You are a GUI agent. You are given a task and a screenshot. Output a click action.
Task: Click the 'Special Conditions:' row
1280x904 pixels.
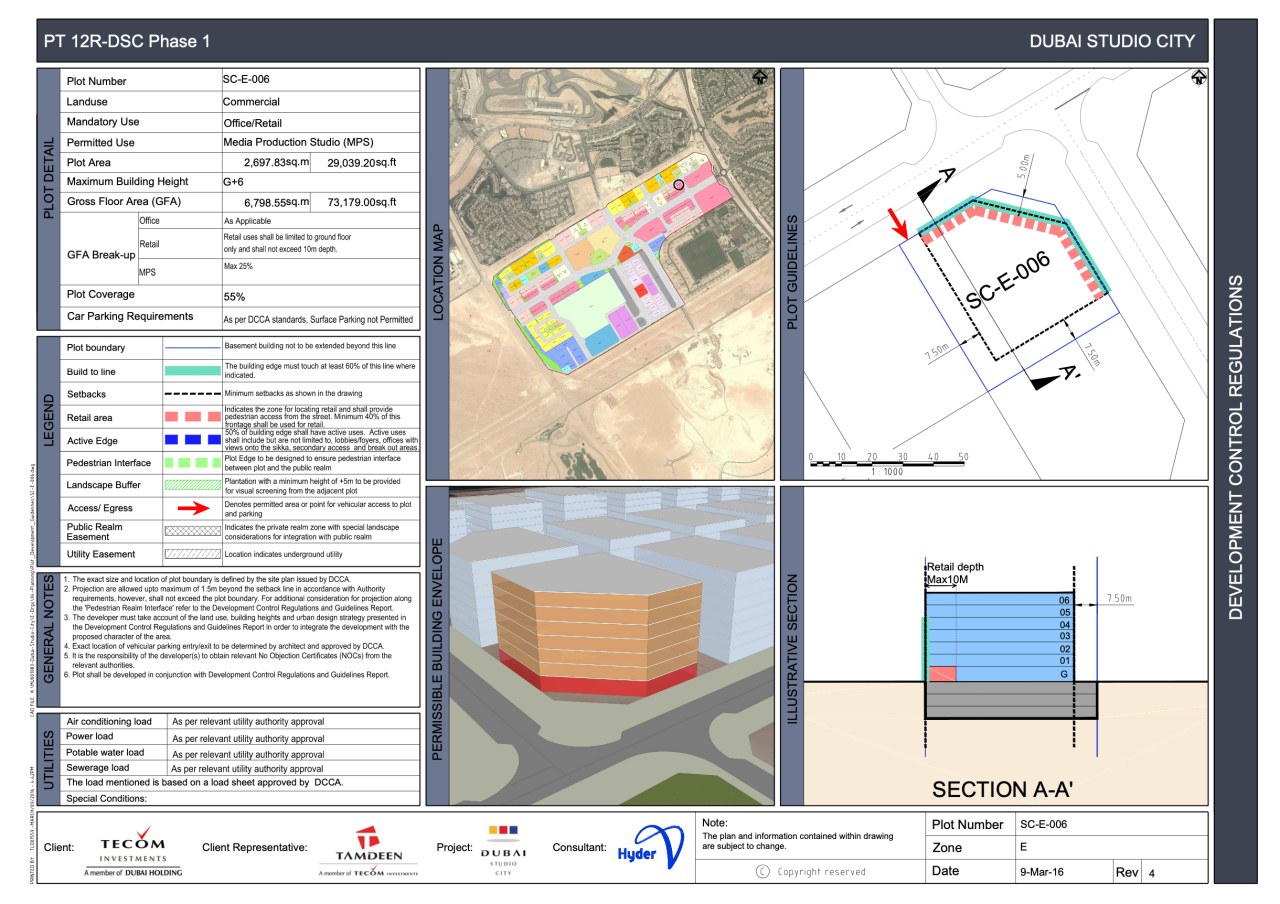point(238,798)
